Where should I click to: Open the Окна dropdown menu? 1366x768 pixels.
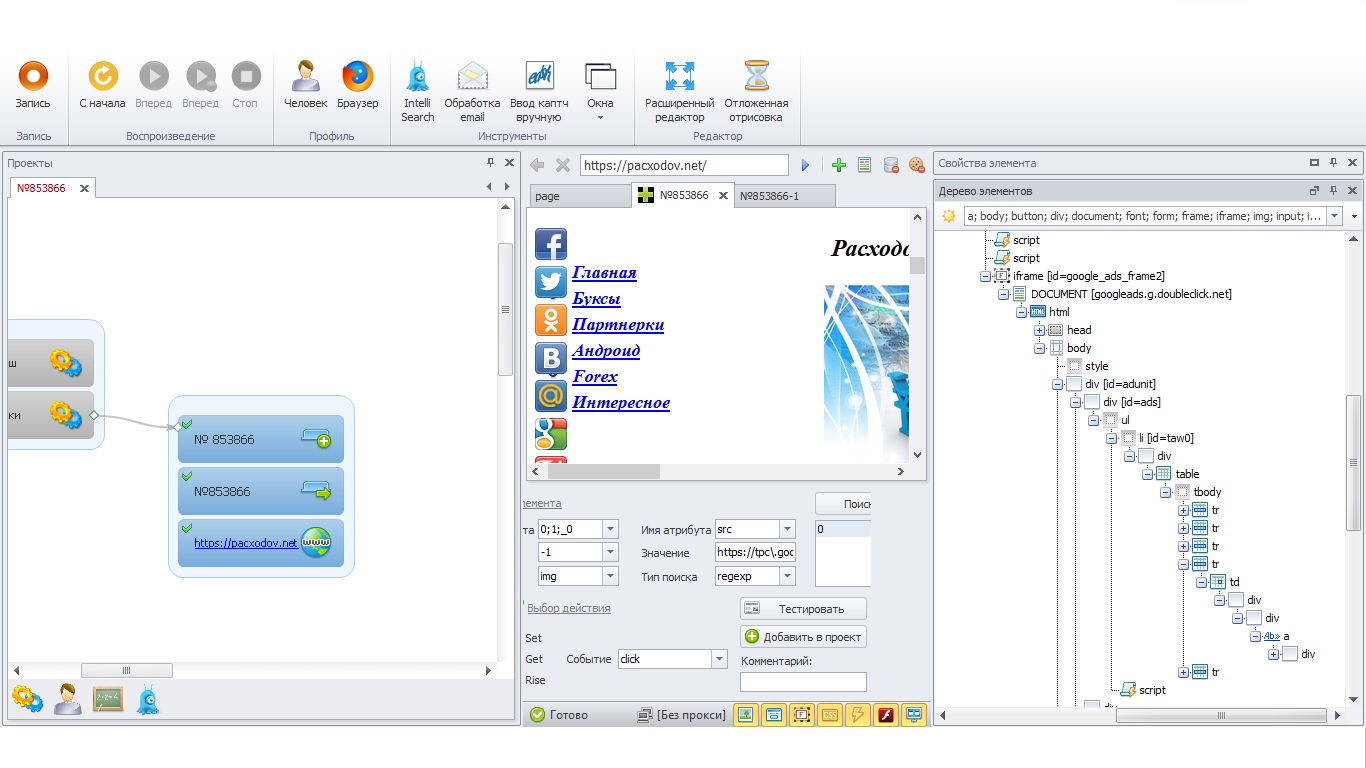click(600, 91)
